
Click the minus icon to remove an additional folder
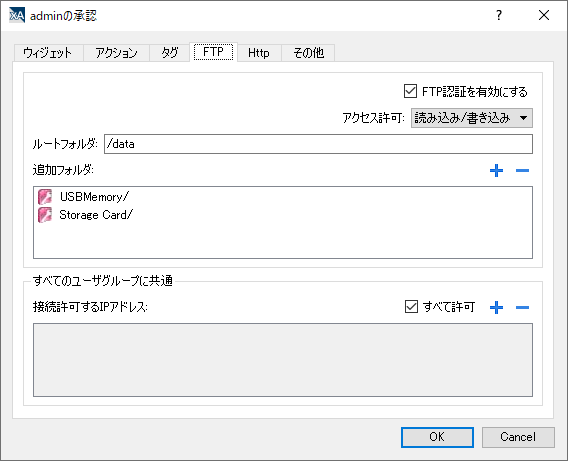[522, 171]
